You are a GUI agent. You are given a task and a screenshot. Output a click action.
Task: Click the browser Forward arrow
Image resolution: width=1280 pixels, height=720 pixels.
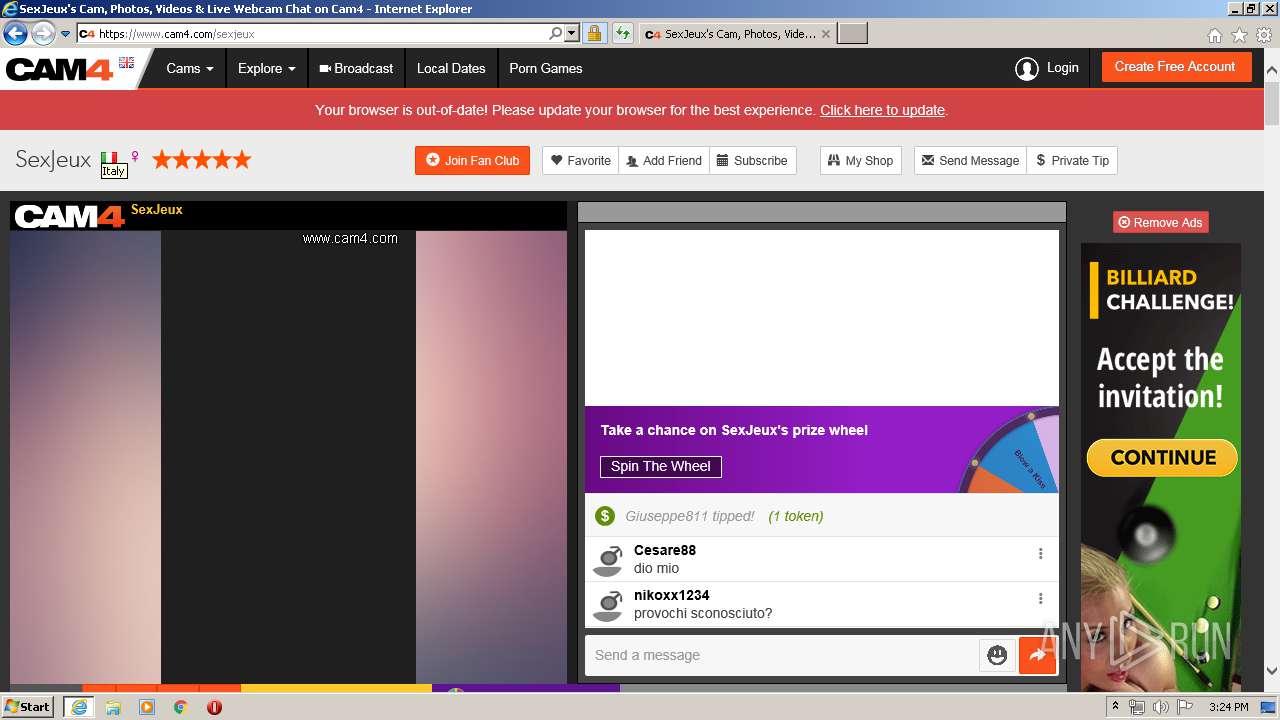[x=43, y=33]
